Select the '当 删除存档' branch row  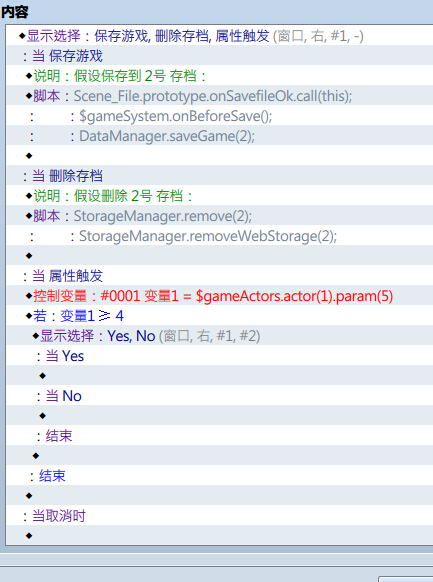click(220, 176)
